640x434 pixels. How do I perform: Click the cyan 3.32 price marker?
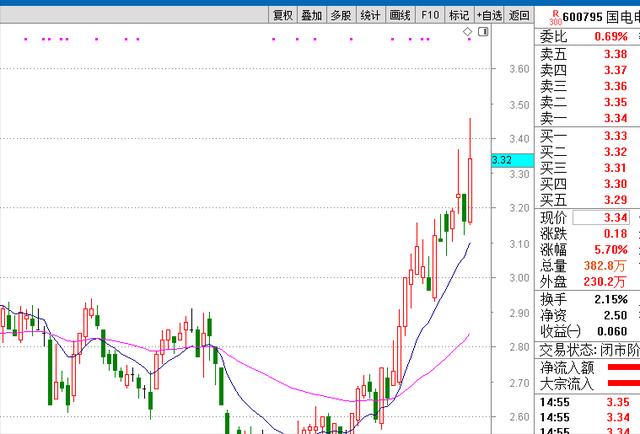tap(502, 160)
